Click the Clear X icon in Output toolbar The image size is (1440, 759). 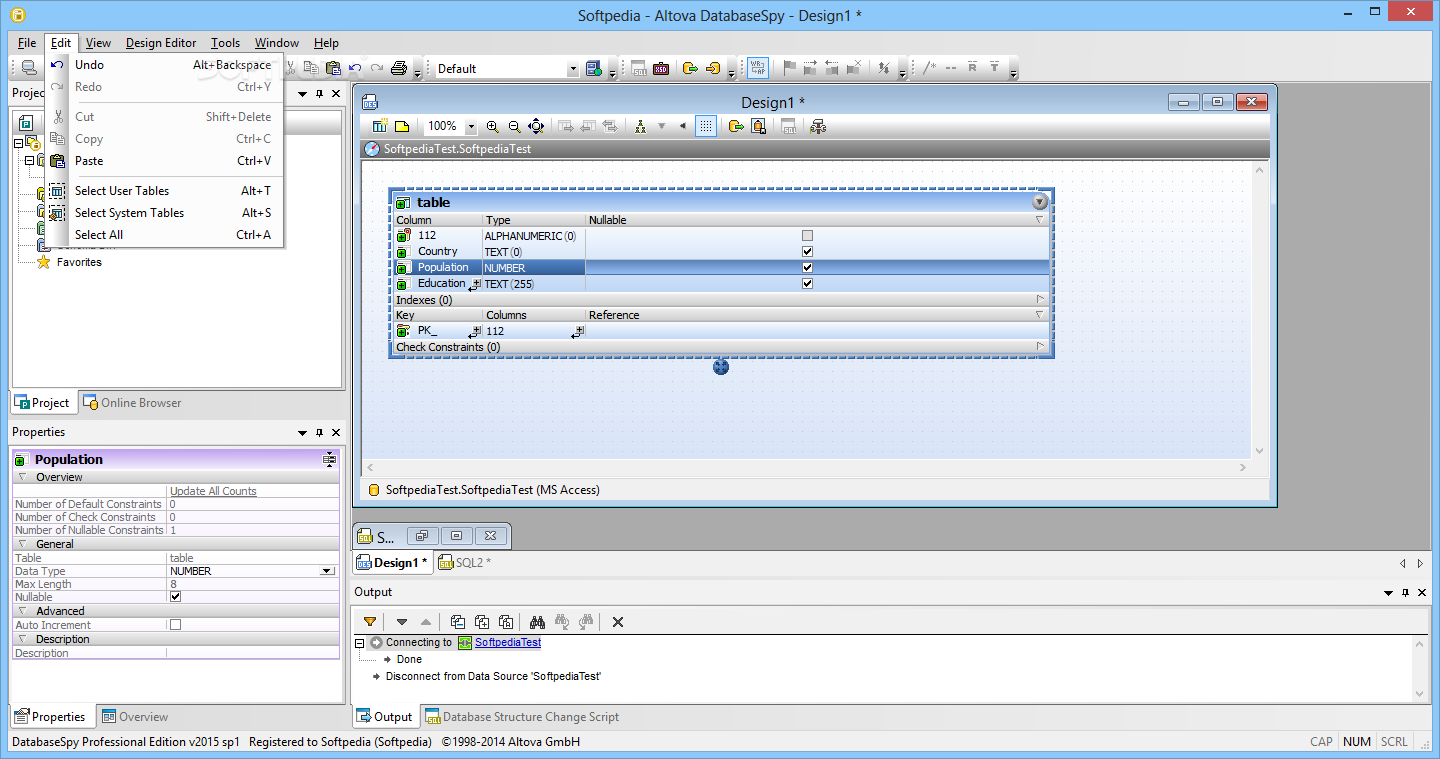tap(618, 622)
